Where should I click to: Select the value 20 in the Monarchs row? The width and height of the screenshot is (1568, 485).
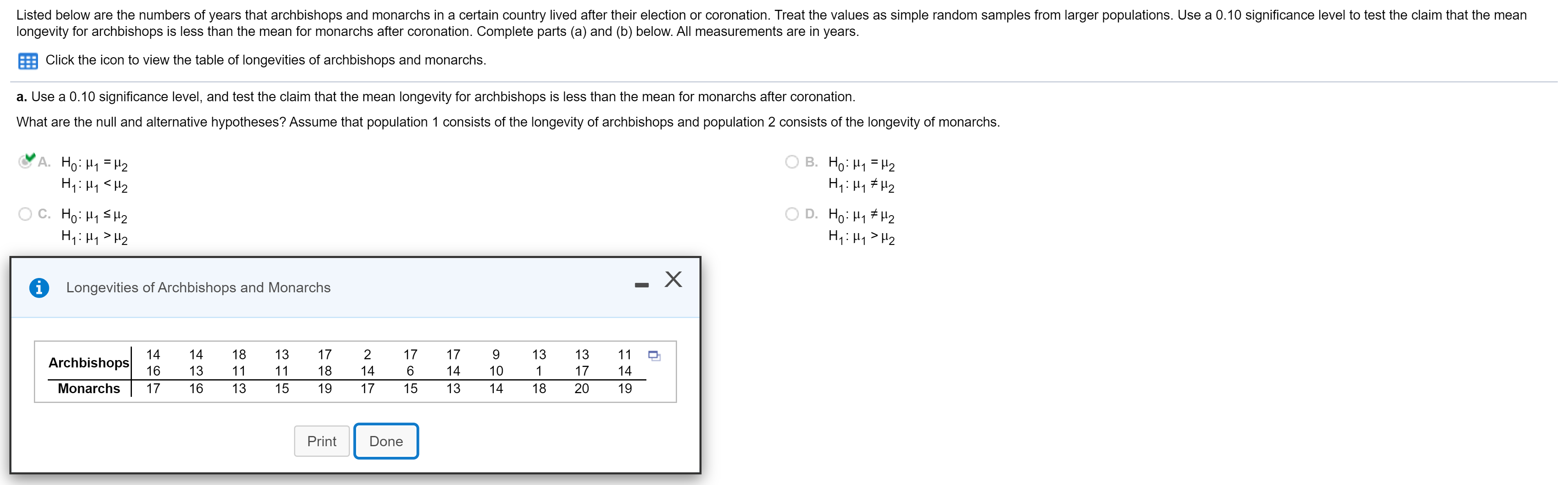point(581,388)
